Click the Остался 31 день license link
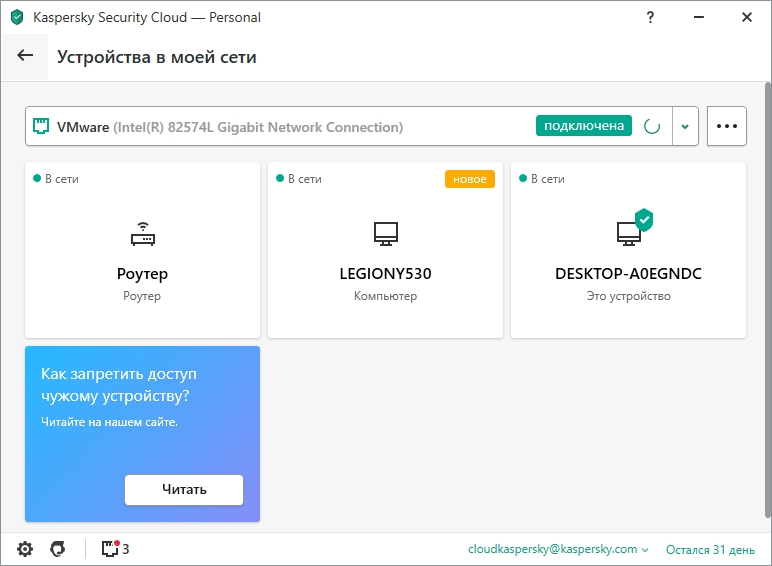 coord(710,550)
